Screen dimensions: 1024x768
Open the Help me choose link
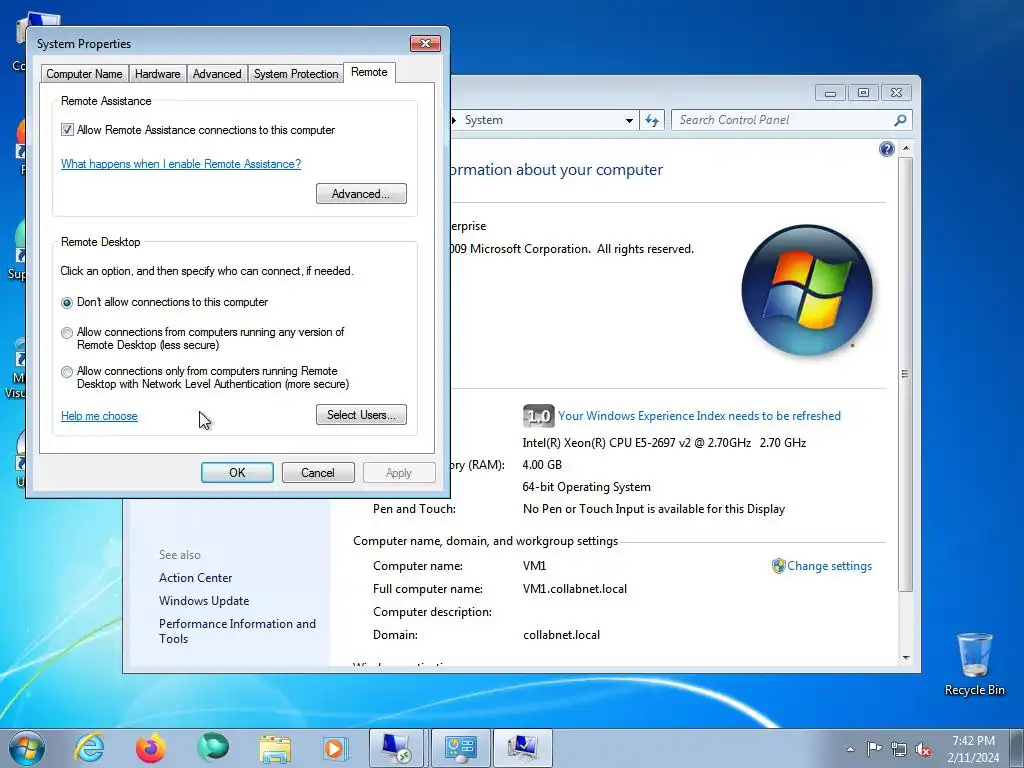click(x=99, y=416)
